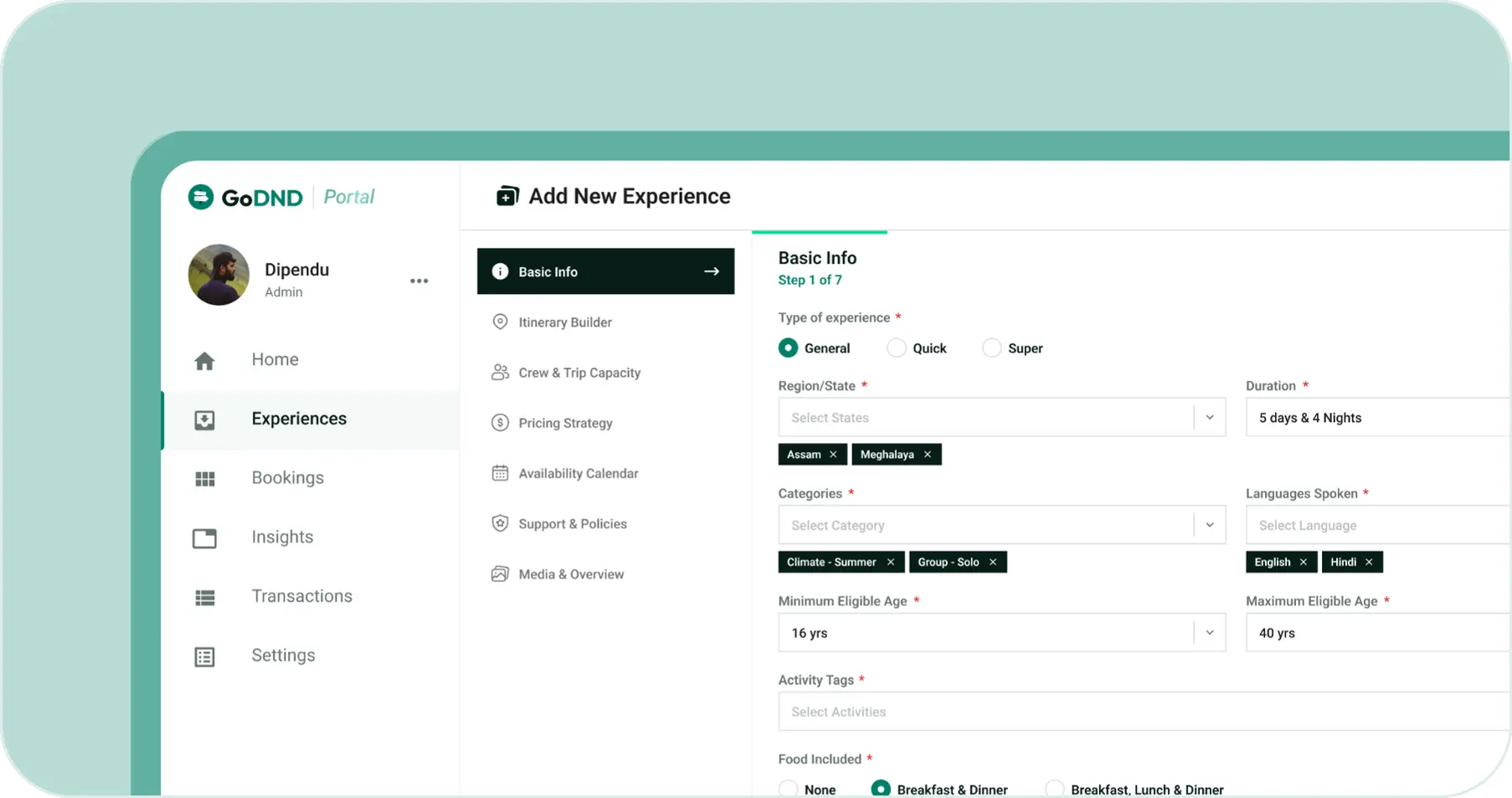Open Availability Calendar section
This screenshot has height=798, width=1512.
[x=578, y=474]
